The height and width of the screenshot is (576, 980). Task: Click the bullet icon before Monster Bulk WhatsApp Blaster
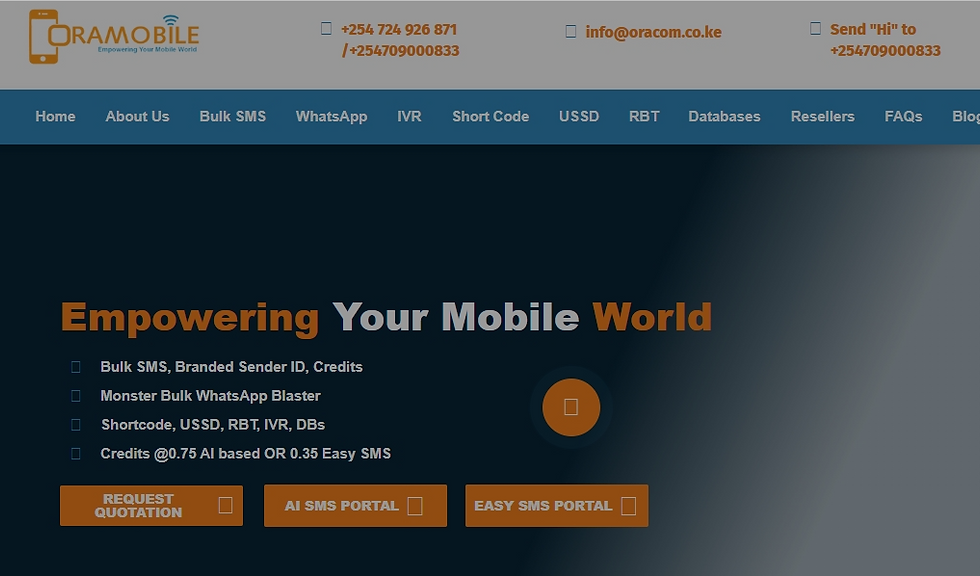76,396
